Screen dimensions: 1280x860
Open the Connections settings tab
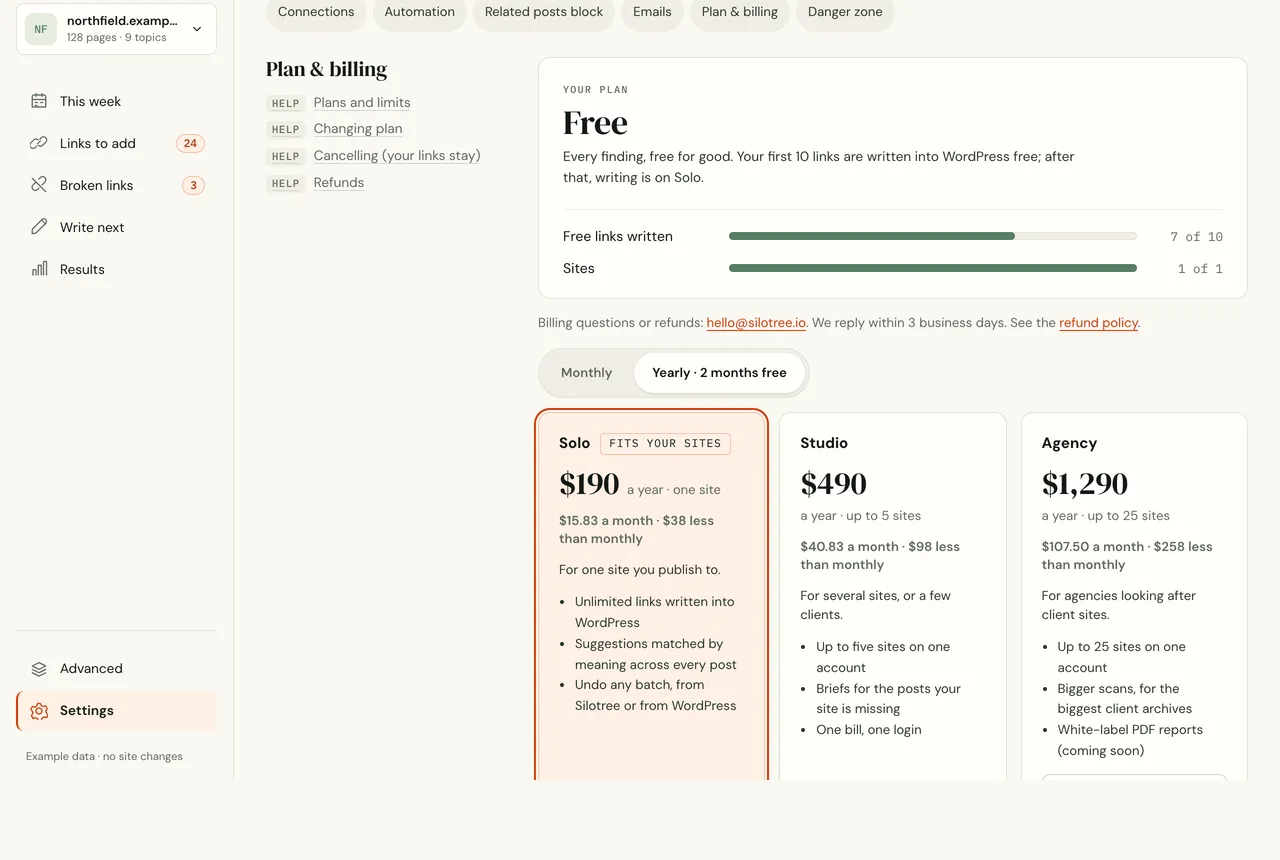[316, 12]
